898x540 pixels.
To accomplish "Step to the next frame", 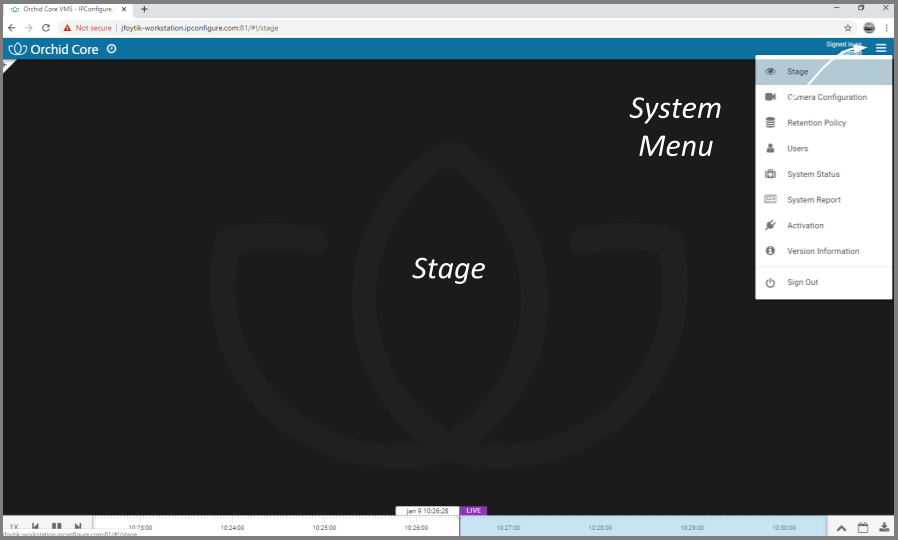I will pos(78,526).
